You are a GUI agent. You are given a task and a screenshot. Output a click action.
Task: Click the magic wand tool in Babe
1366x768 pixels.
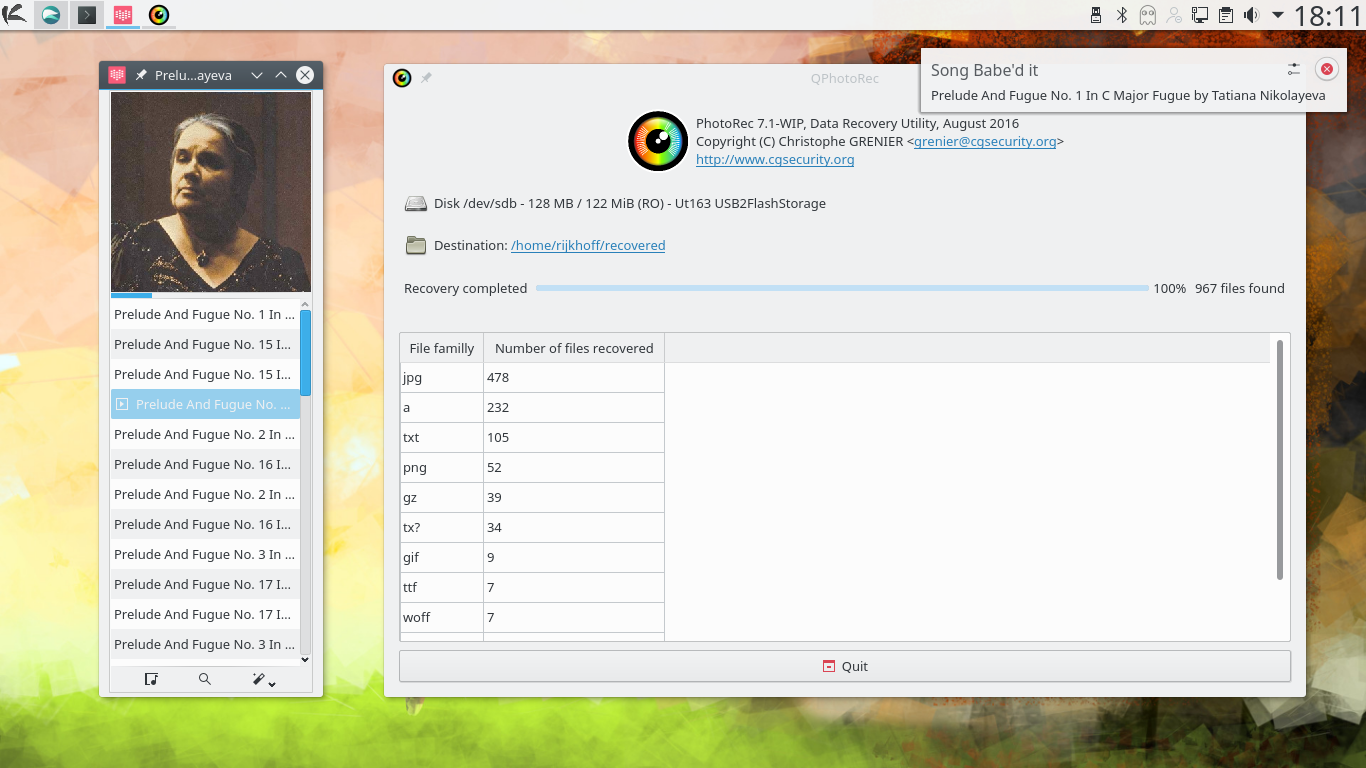258,679
